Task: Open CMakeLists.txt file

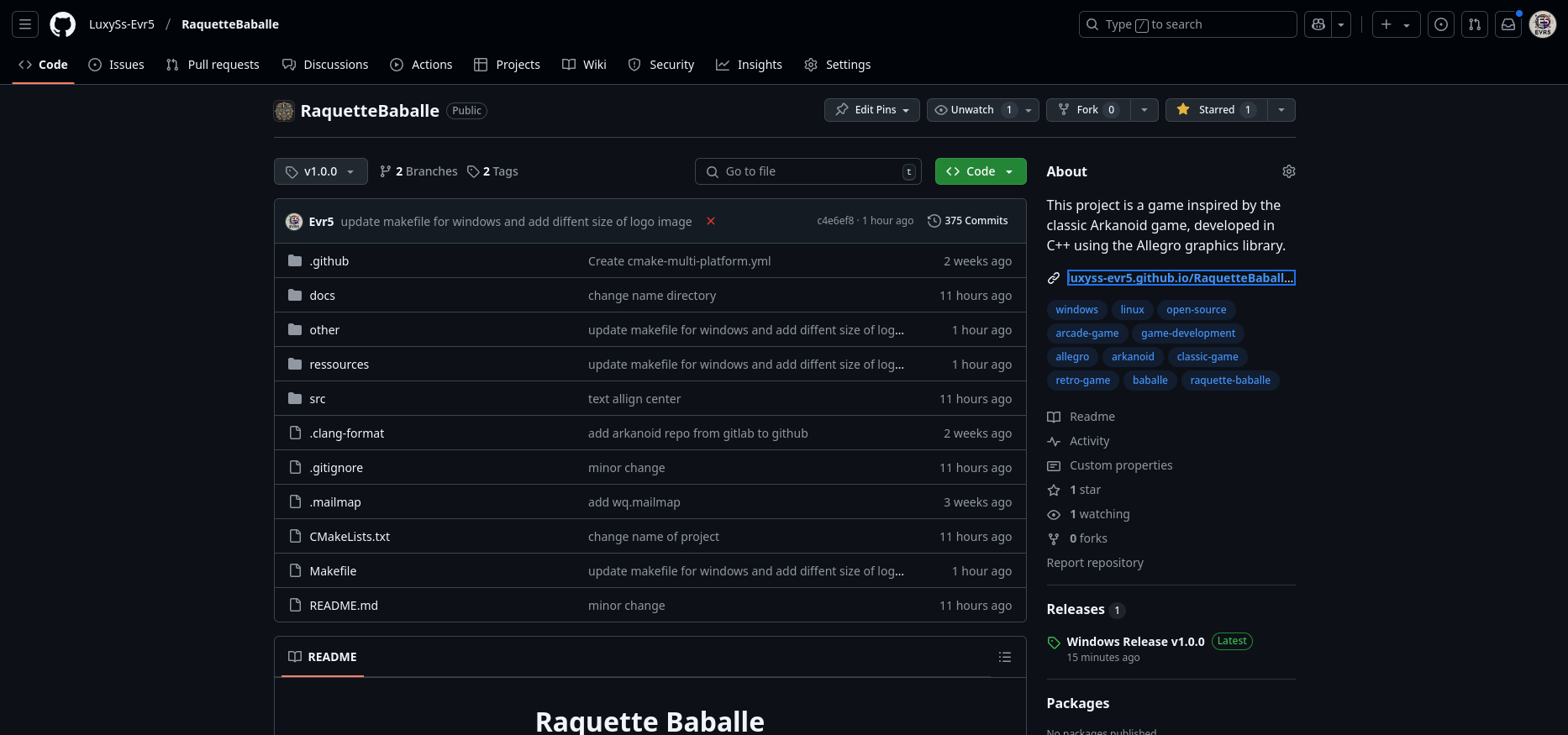Action: click(350, 537)
